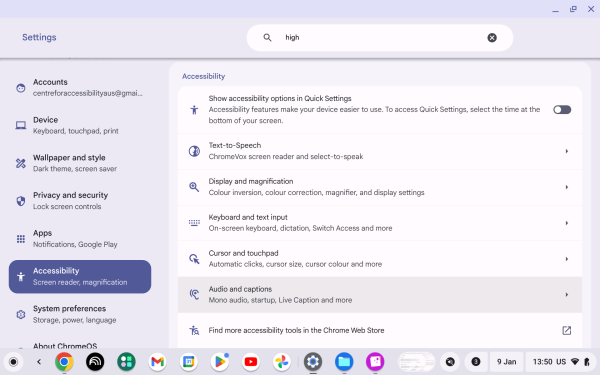This screenshot has height=375, width=600.
Task: Open Google Photos from the shelf
Action: coord(282,362)
